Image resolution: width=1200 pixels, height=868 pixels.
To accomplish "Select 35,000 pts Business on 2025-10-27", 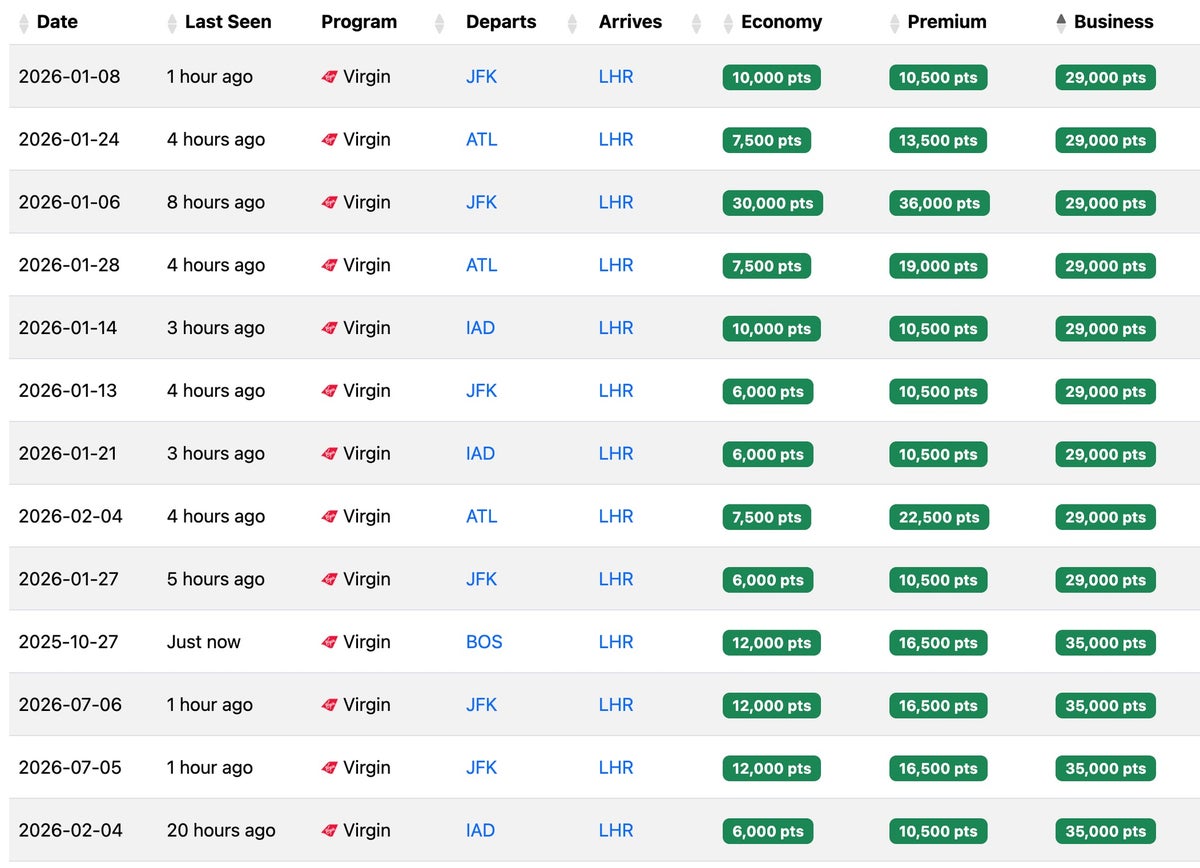I will [x=1106, y=643].
